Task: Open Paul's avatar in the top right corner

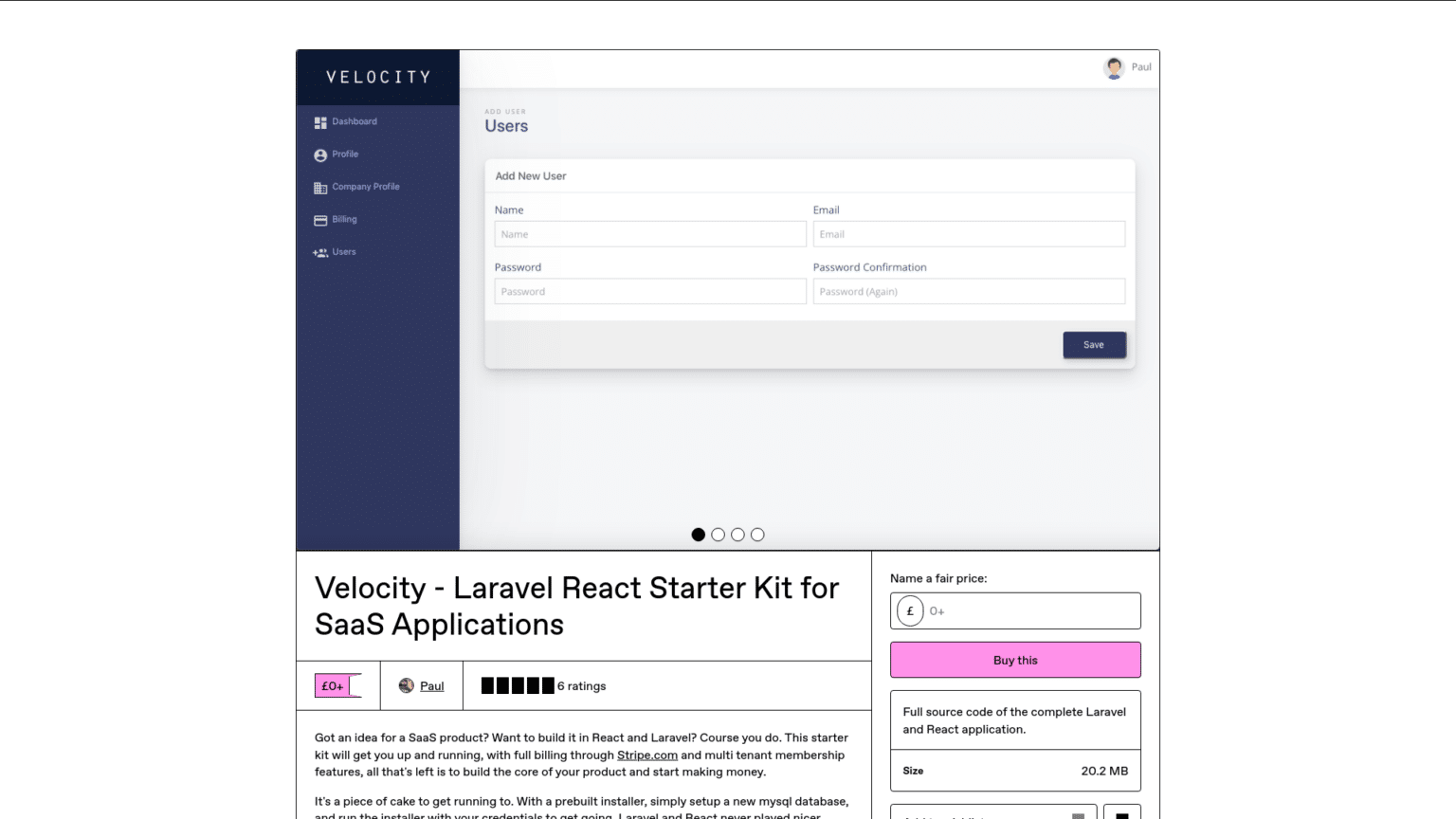Action: (x=1112, y=67)
